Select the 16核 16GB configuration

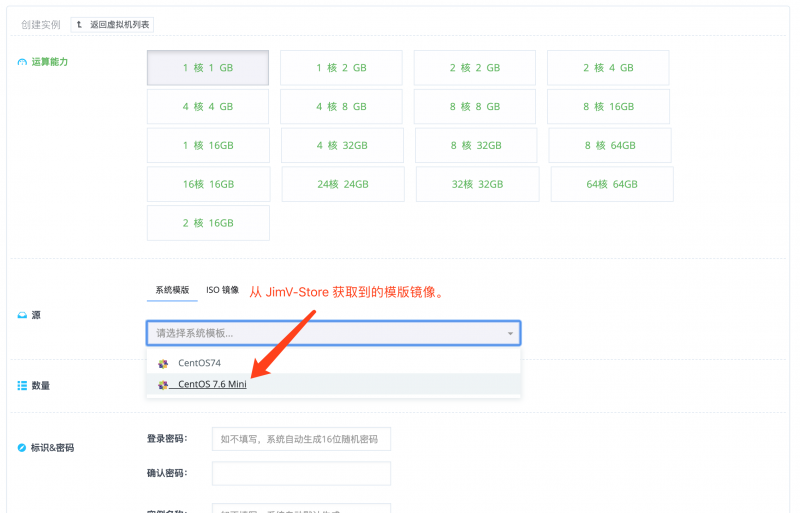[x=209, y=184]
